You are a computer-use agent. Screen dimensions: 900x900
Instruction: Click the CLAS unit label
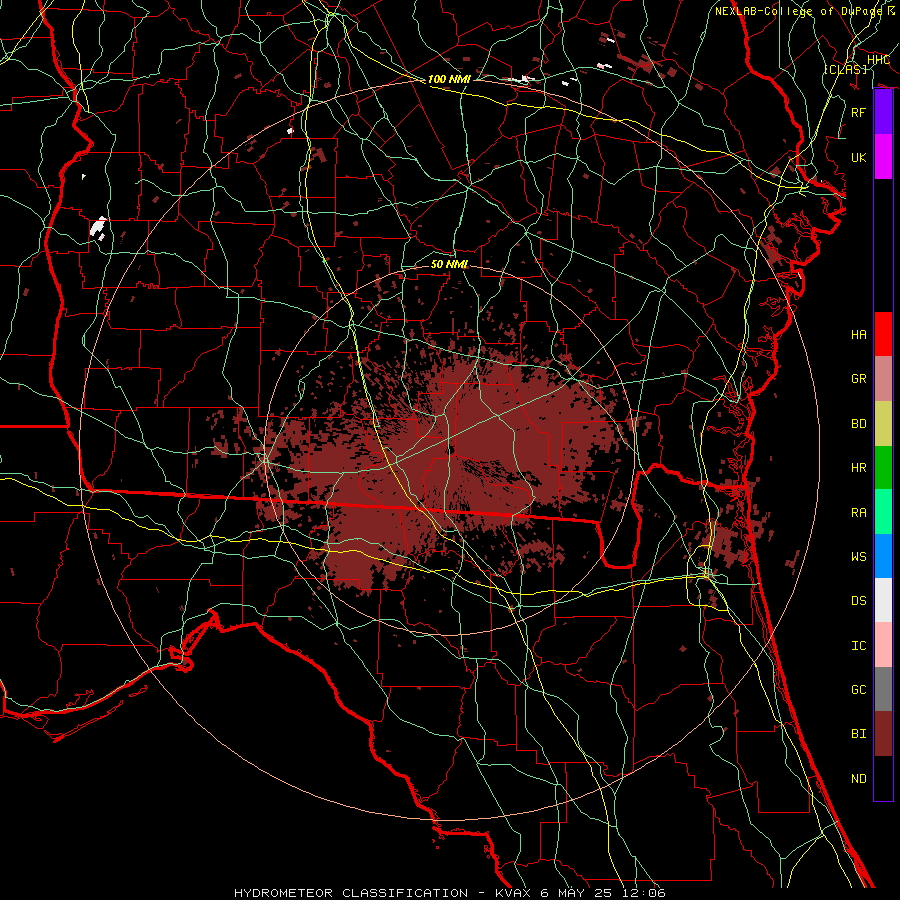tap(845, 69)
